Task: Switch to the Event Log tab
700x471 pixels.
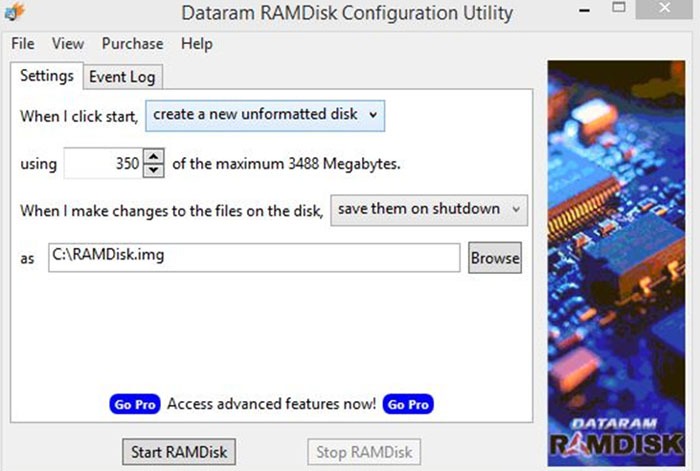Action: [122, 77]
